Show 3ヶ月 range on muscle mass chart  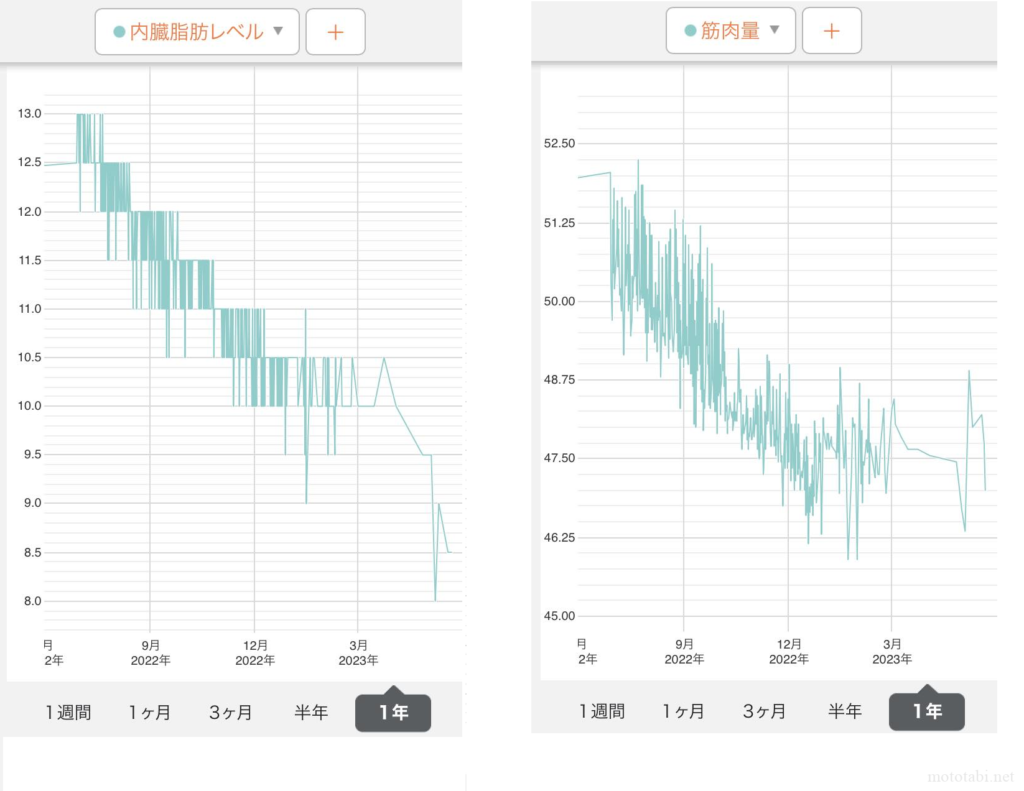764,711
